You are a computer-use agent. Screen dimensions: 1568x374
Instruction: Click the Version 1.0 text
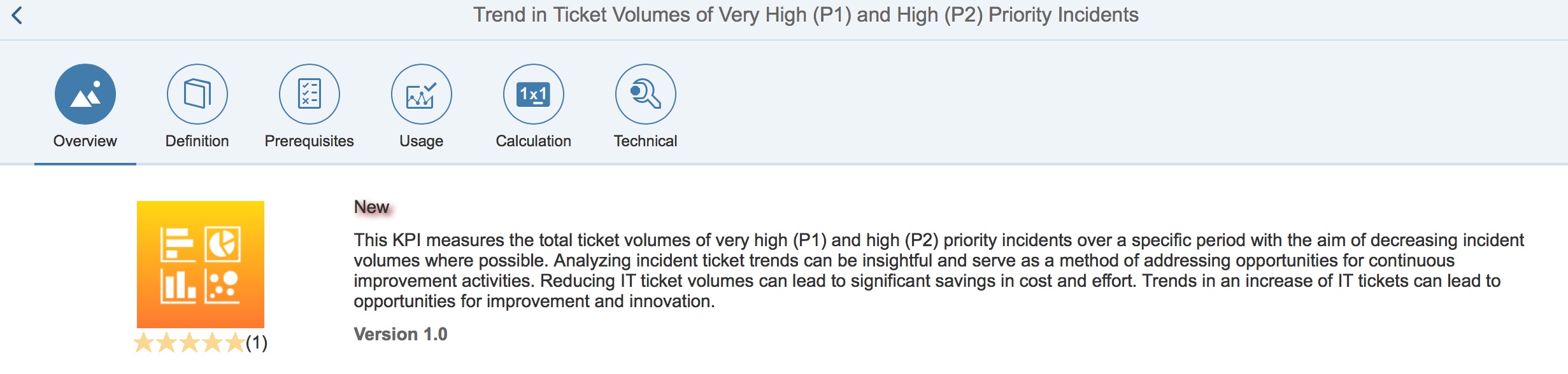401,335
